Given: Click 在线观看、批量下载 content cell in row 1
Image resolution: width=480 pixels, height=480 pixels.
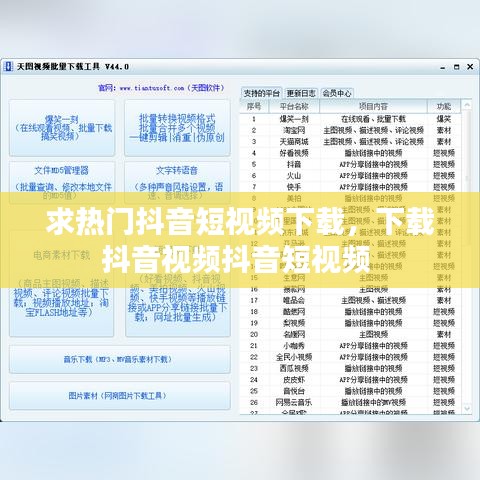Looking at the screenshot, I should (373, 119).
